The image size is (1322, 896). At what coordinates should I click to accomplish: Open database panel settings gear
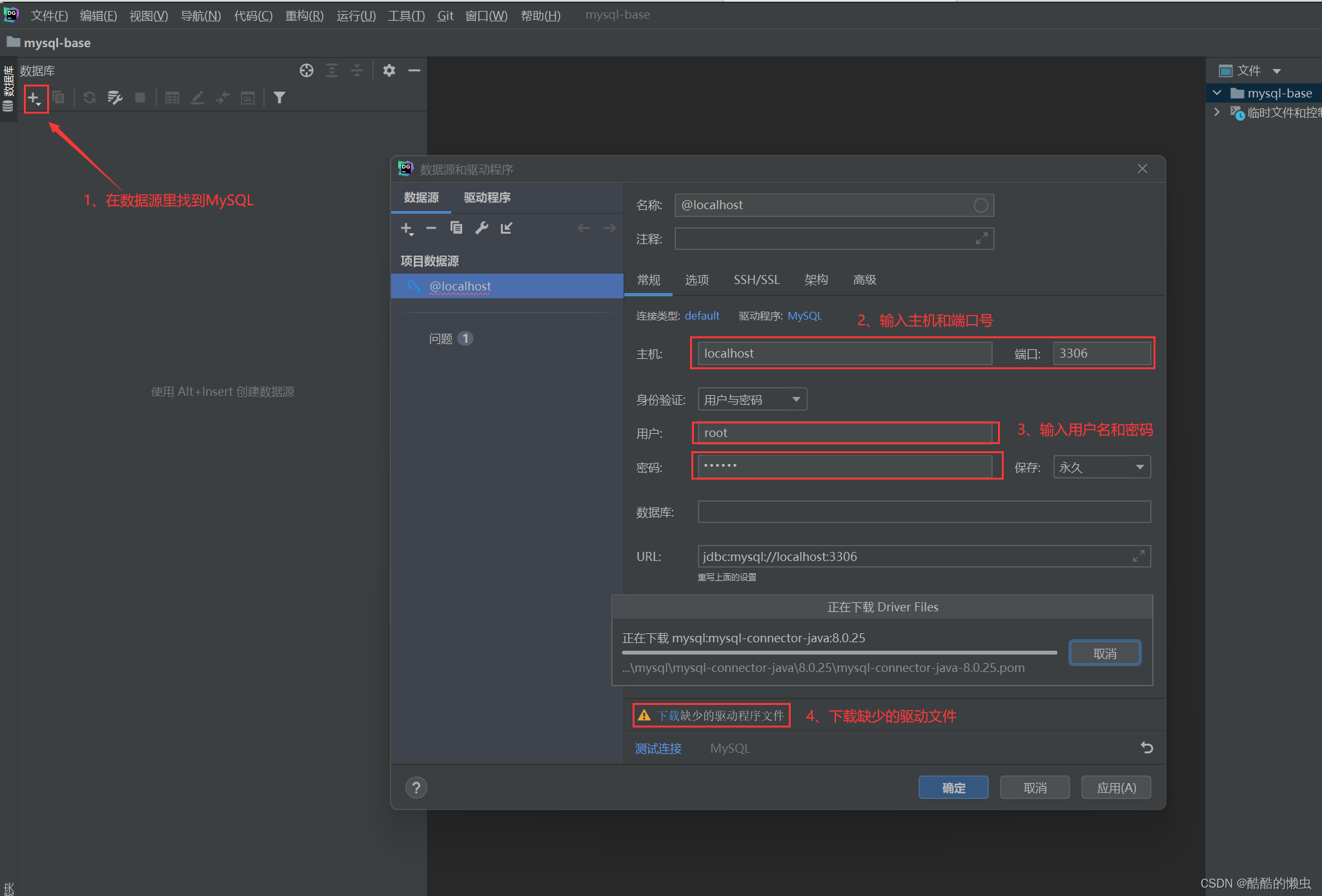(389, 70)
